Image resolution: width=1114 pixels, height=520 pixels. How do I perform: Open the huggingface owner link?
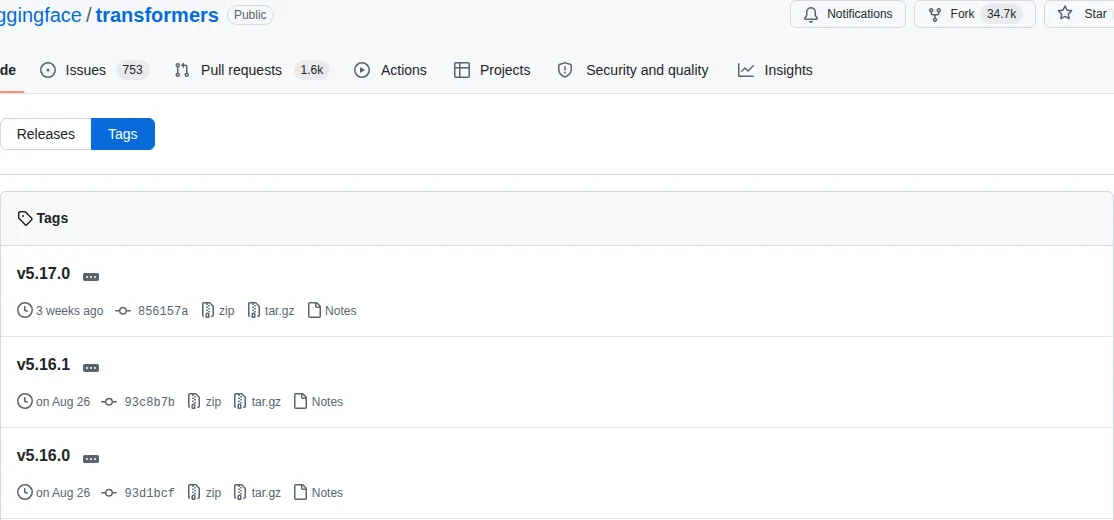40,15
